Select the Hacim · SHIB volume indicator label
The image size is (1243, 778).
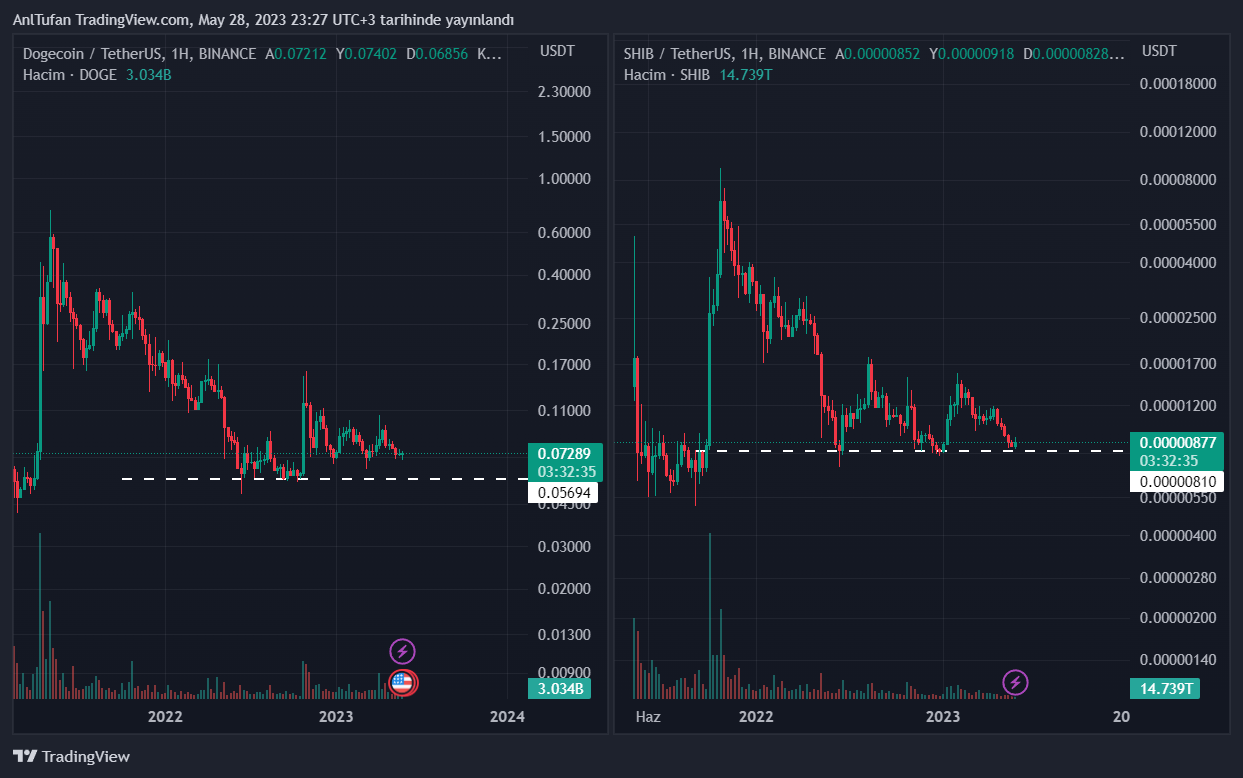667,75
